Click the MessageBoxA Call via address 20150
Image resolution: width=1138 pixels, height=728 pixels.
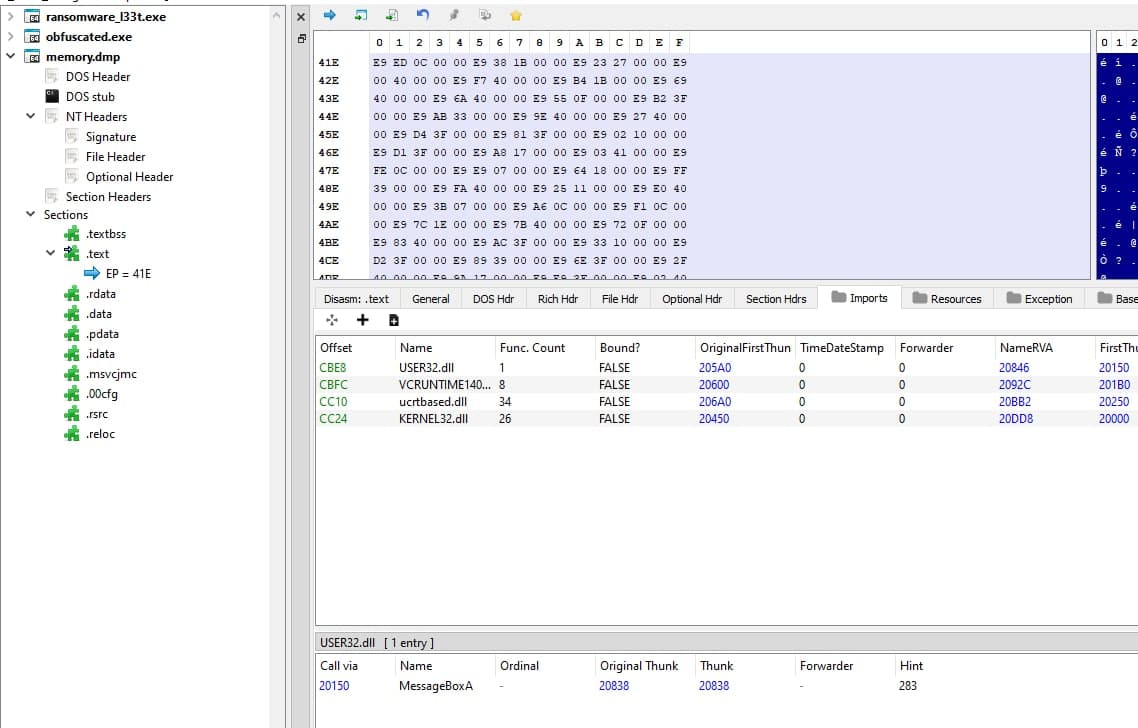pos(334,686)
